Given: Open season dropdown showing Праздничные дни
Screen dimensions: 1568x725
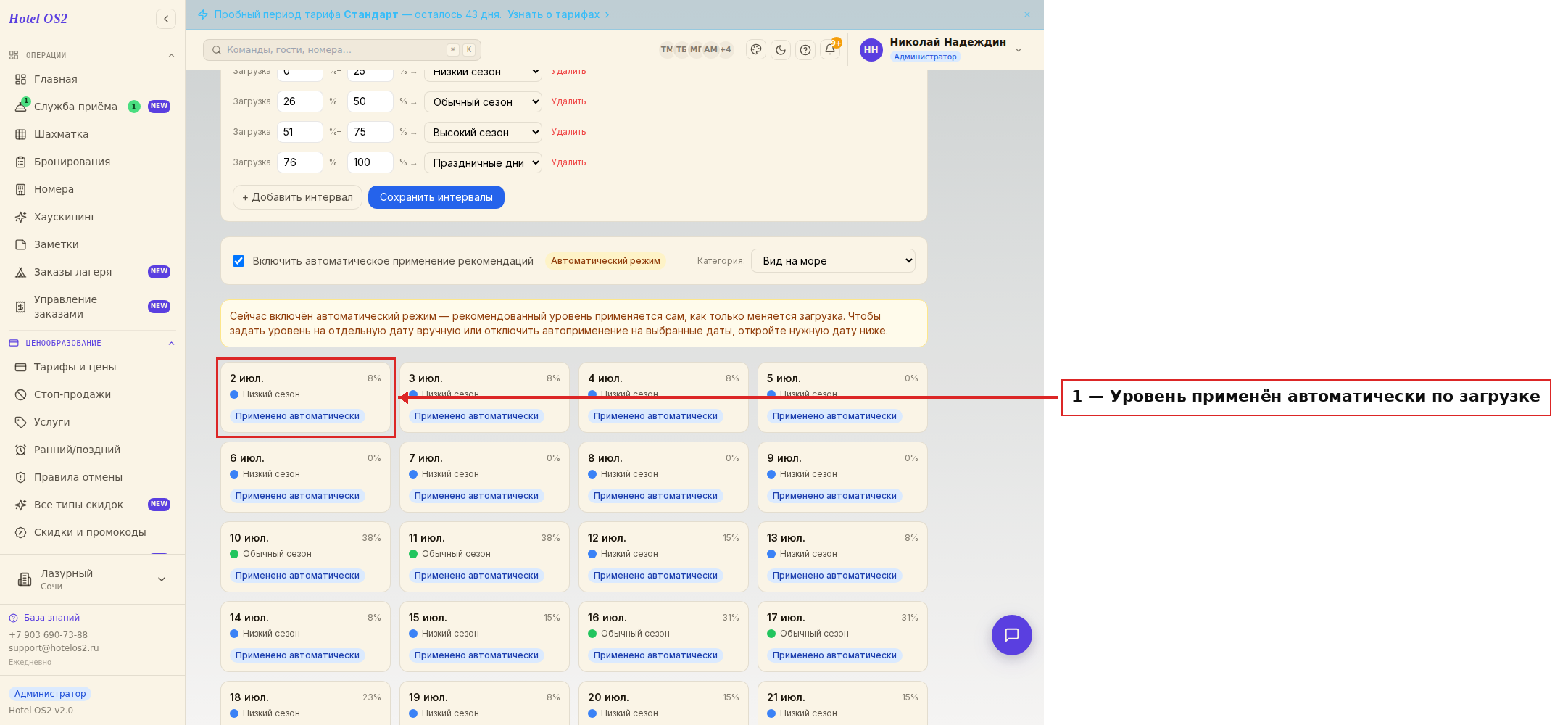Looking at the screenshot, I should pyautogui.click(x=483, y=162).
